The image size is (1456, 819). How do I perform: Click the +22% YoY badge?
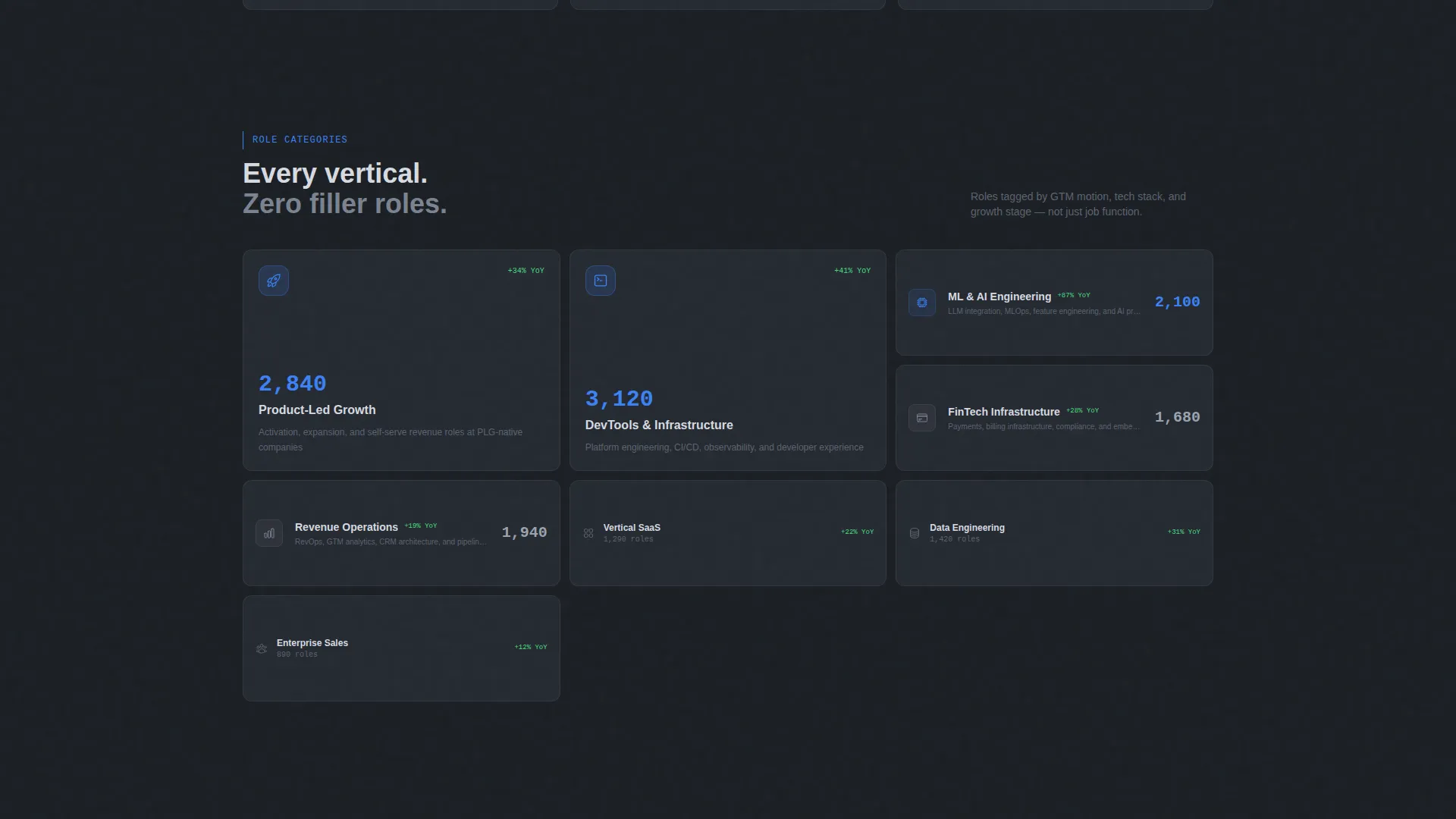(858, 532)
